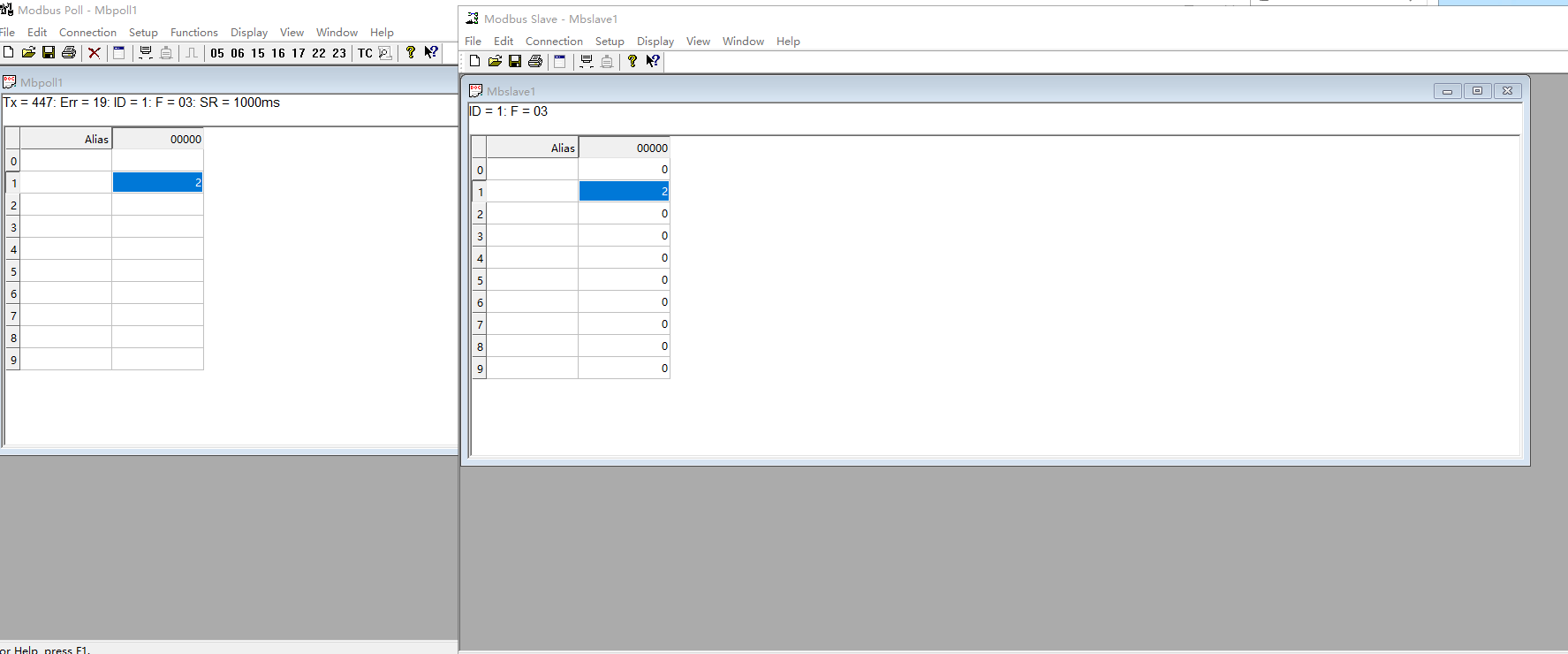Click function 16 write registers button
Viewport: 1568px width, 654px height.
[x=278, y=53]
